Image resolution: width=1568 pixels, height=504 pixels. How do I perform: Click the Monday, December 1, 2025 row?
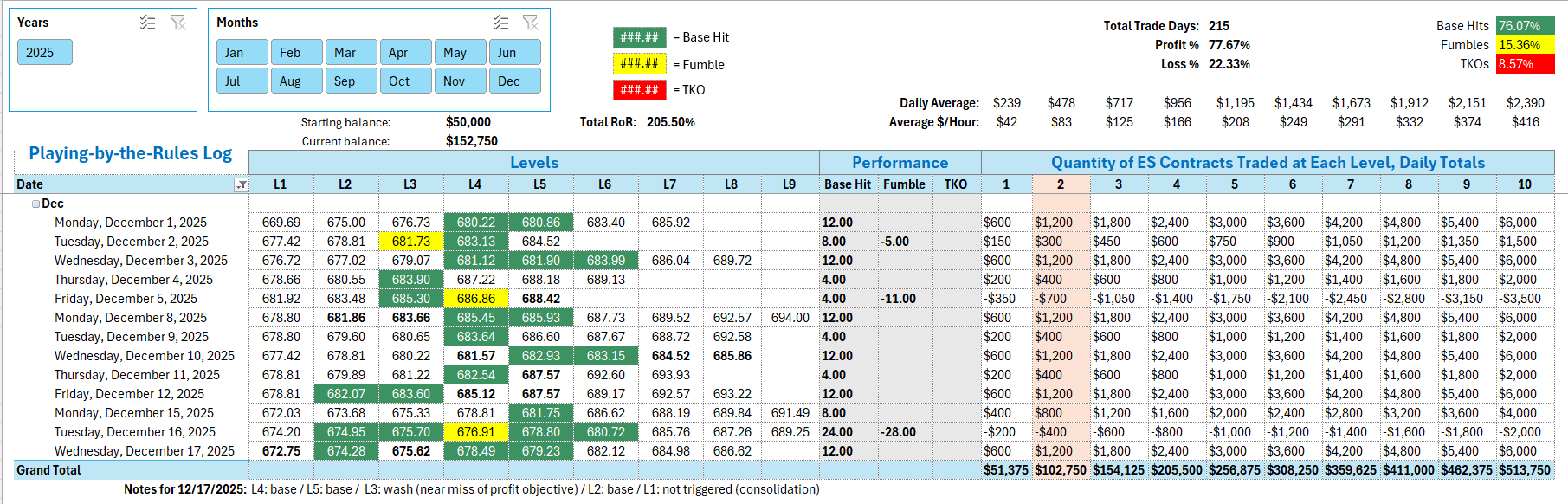130,223
